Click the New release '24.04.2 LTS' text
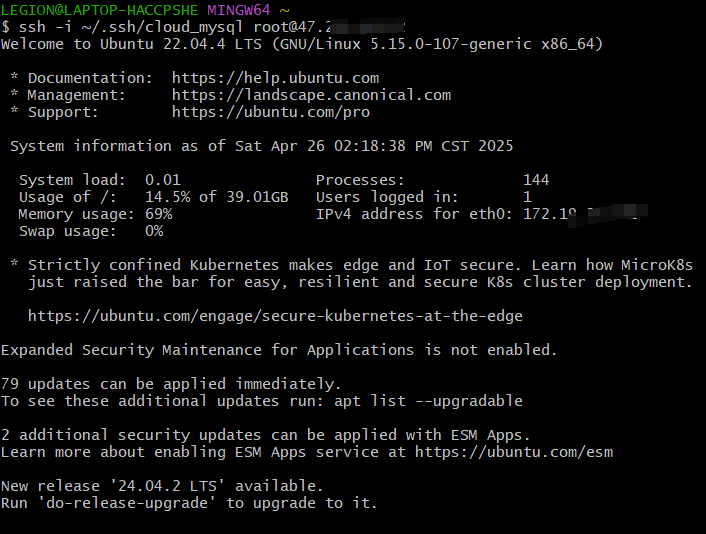Viewport: 706px width, 534px height. (x=113, y=486)
